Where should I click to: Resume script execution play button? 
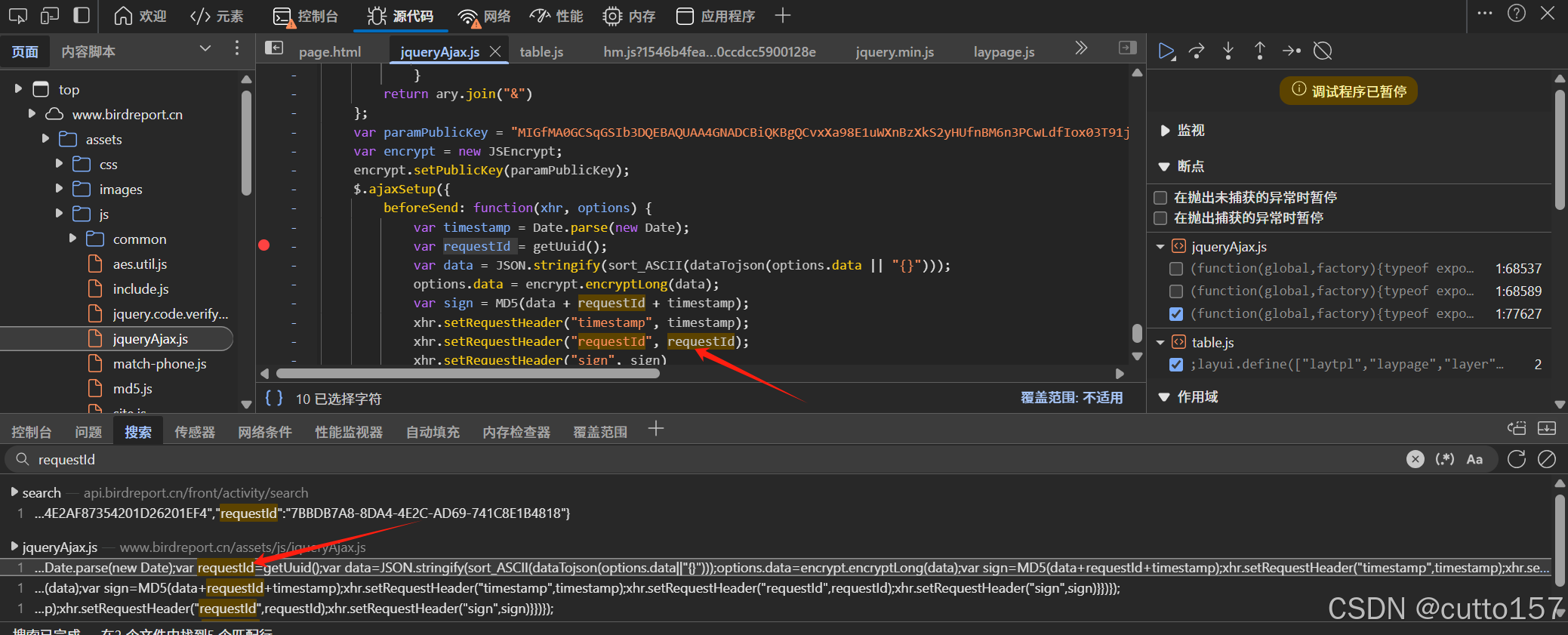tap(1166, 51)
